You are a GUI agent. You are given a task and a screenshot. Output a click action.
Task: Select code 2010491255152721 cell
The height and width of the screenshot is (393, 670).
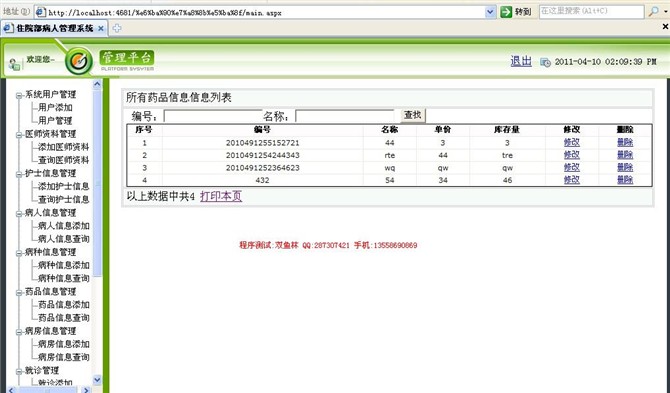(x=262, y=143)
